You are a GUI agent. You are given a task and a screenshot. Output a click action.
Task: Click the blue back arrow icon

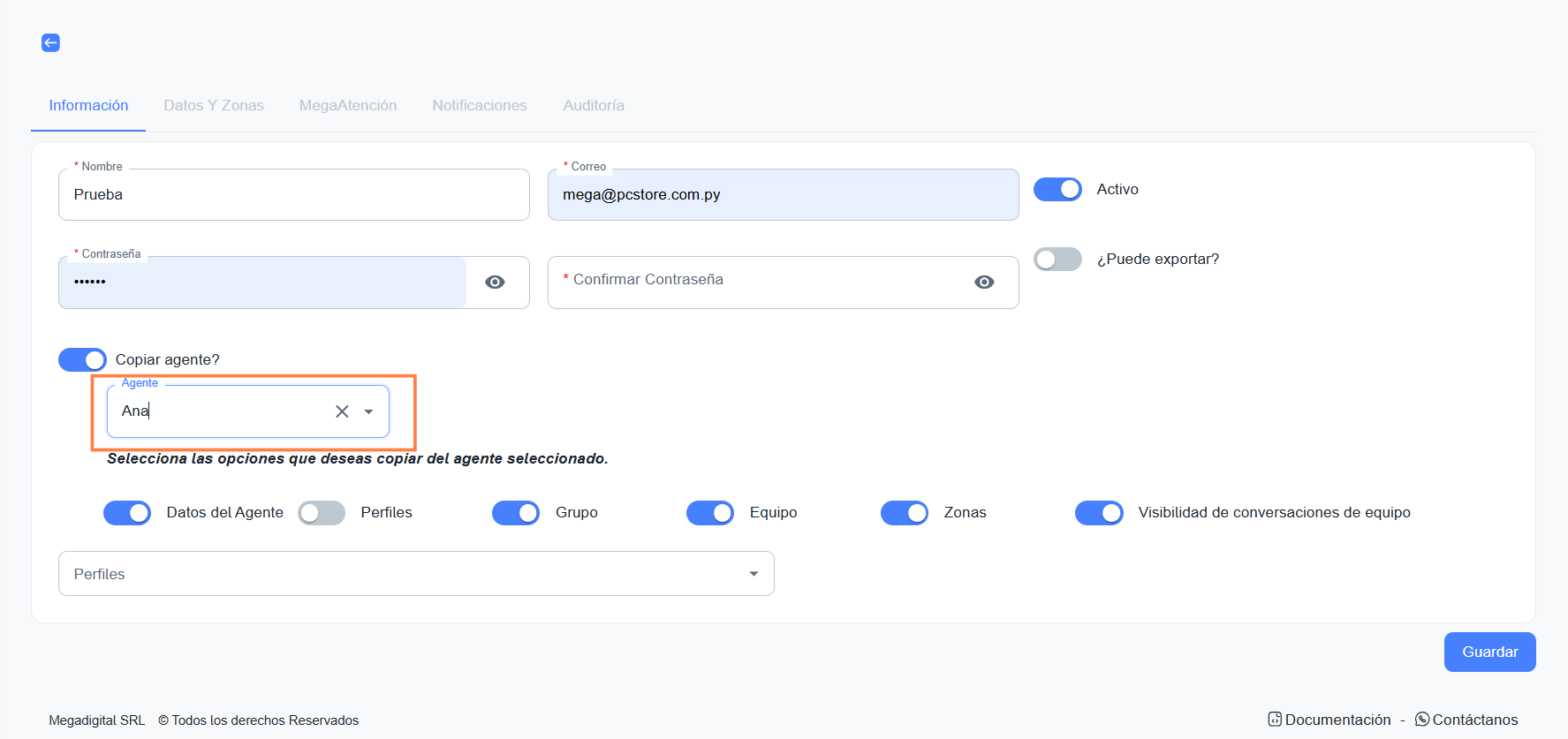click(50, 42)
